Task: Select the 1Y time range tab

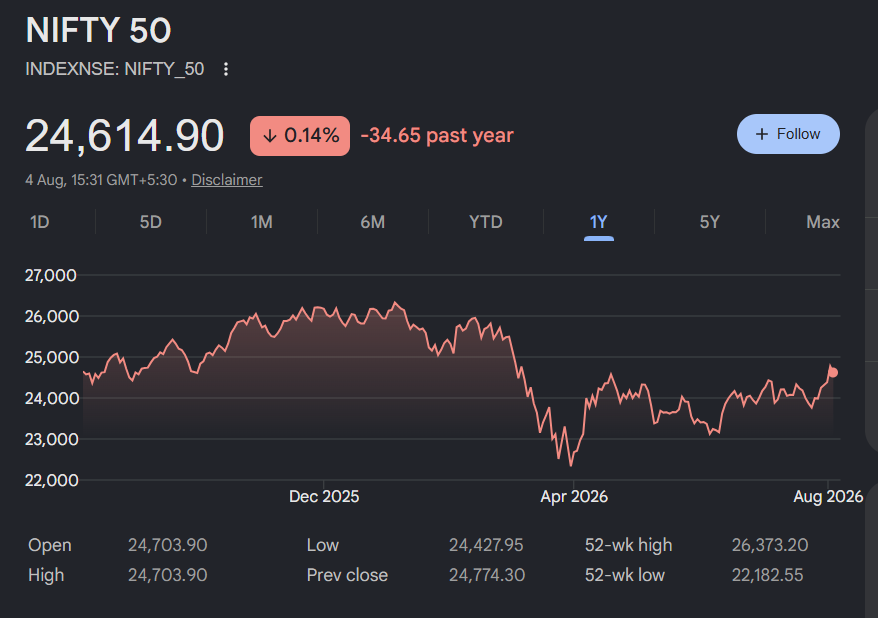Action: [x=599, y=222]
